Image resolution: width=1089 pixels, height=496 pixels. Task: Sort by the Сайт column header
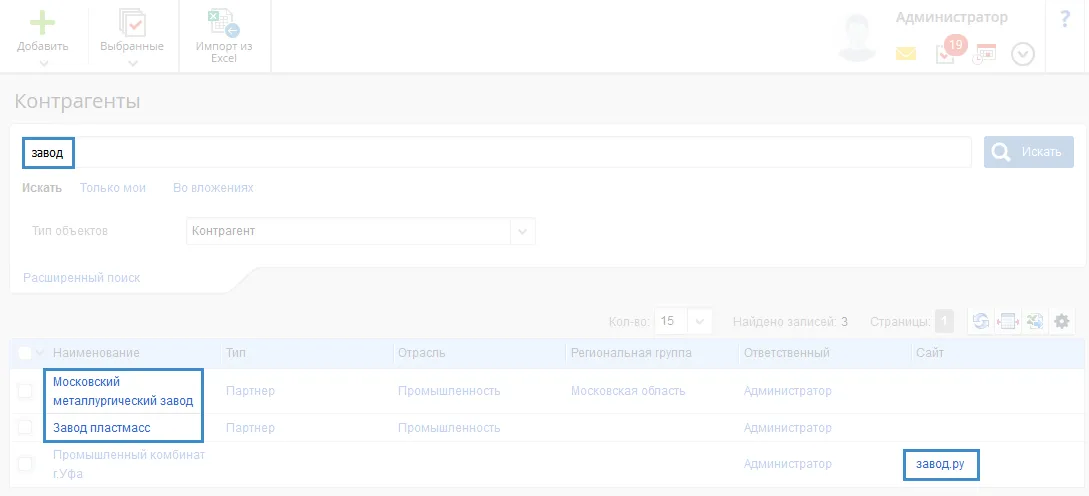[929, 353]
